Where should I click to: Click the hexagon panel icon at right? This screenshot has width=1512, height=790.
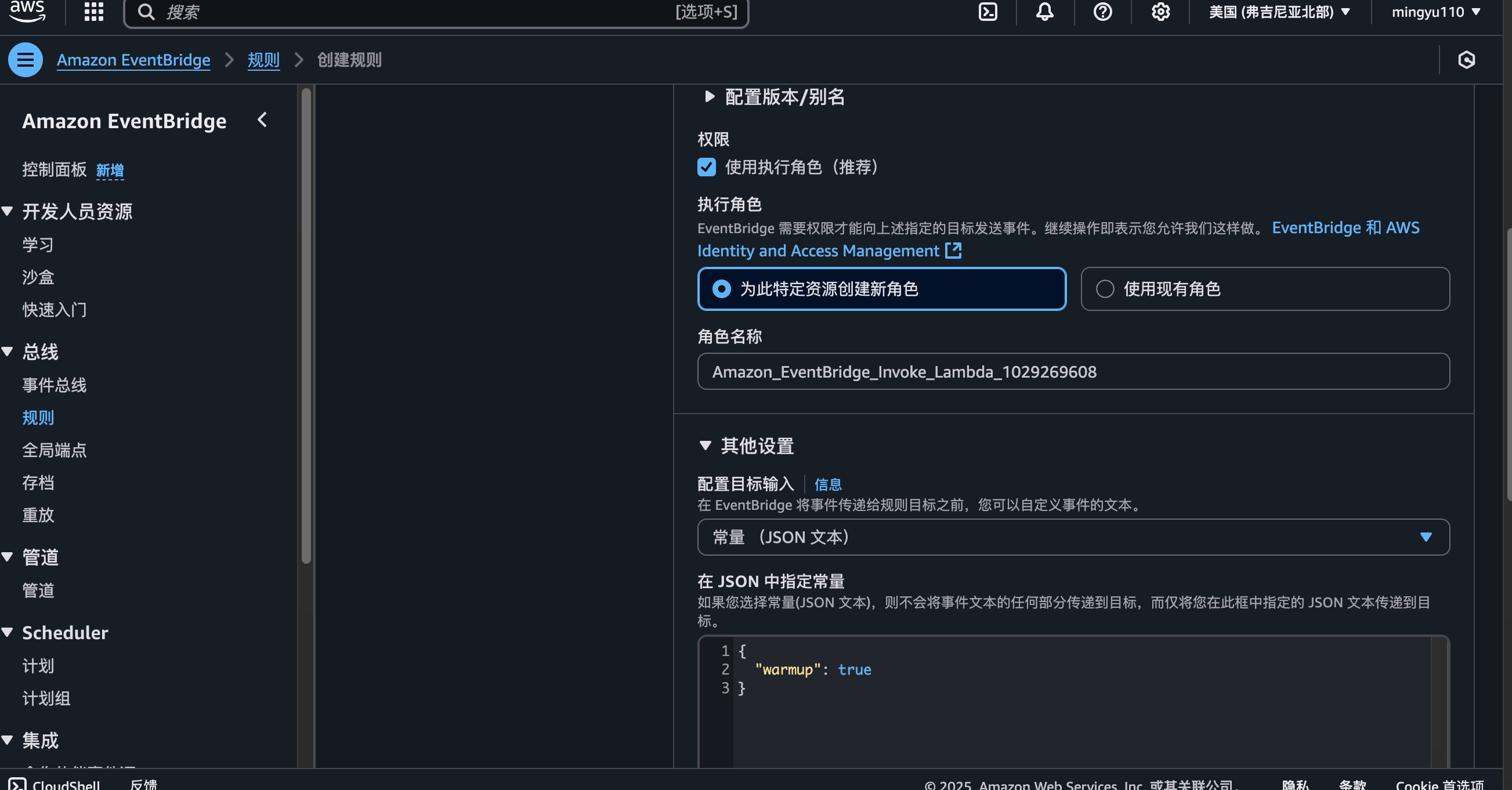pos(1467,60)
